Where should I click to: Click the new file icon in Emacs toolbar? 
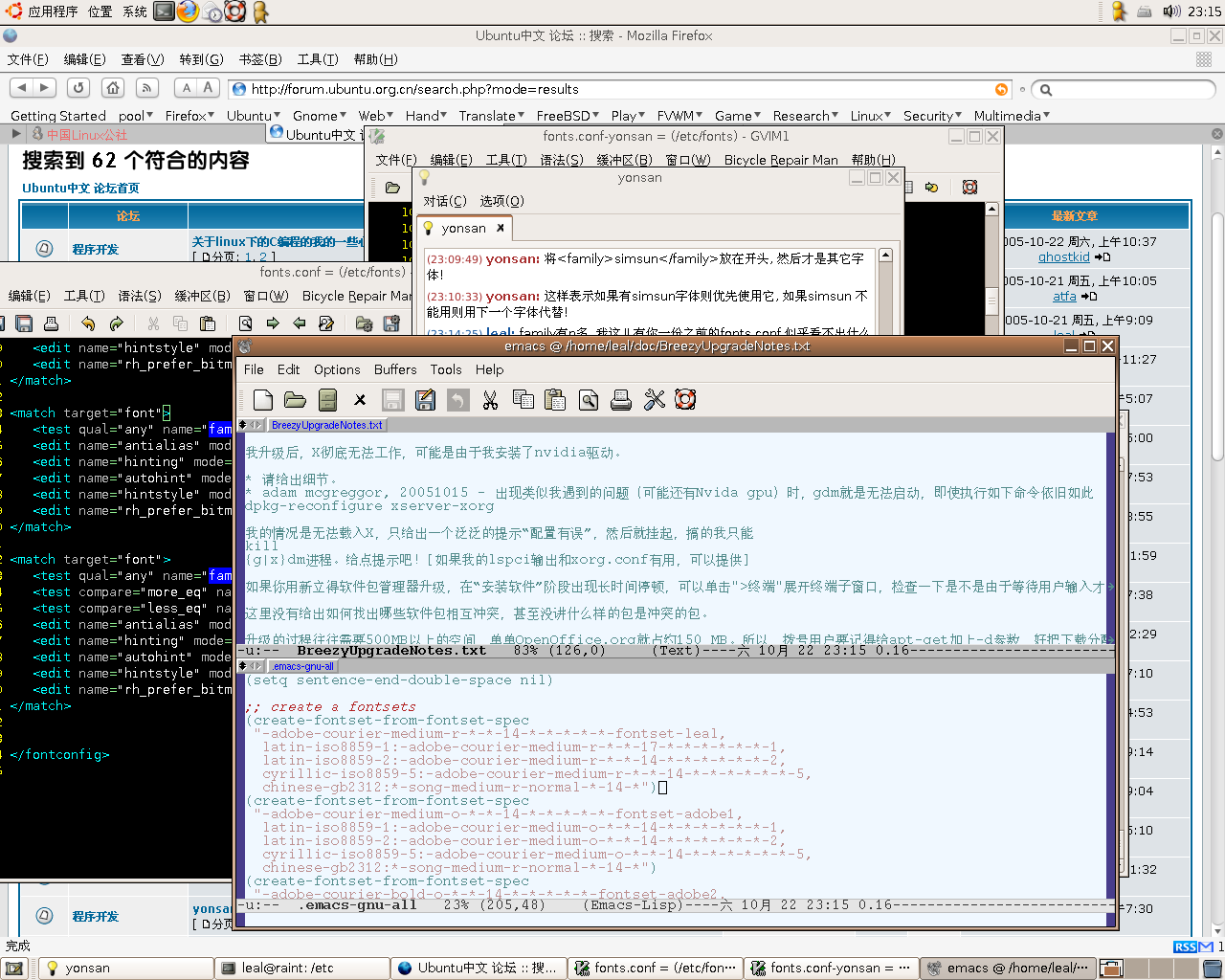263,400
